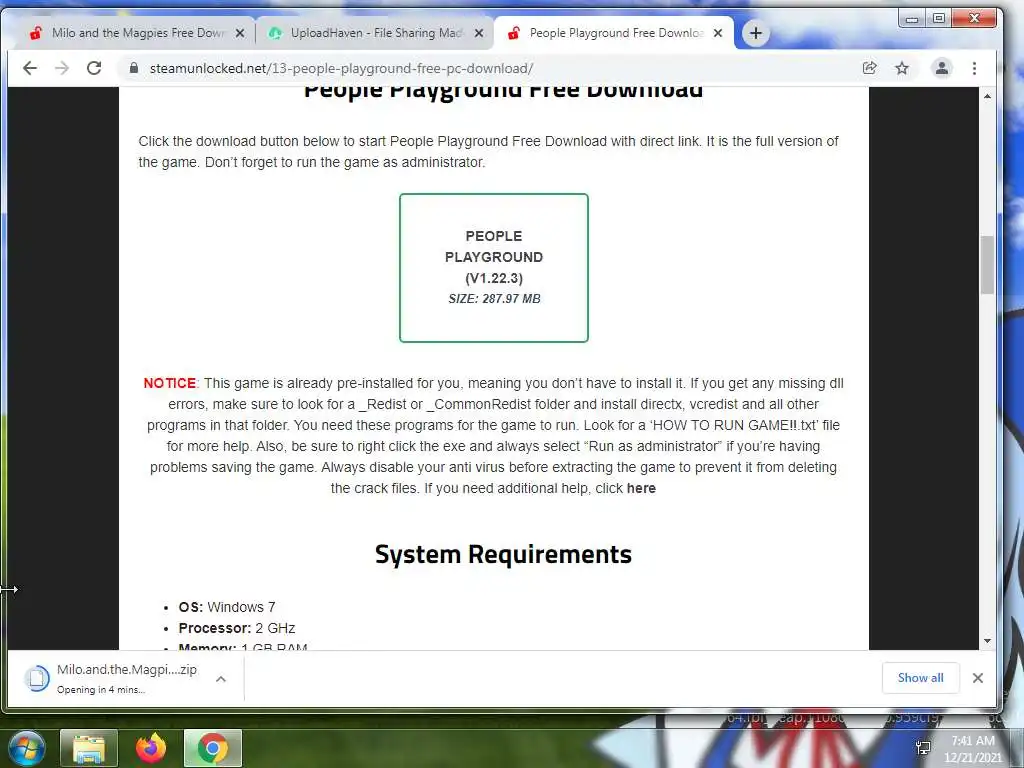
Task: Click the SIZE: 287.97 MB text
Action: (x=494, y=299)
